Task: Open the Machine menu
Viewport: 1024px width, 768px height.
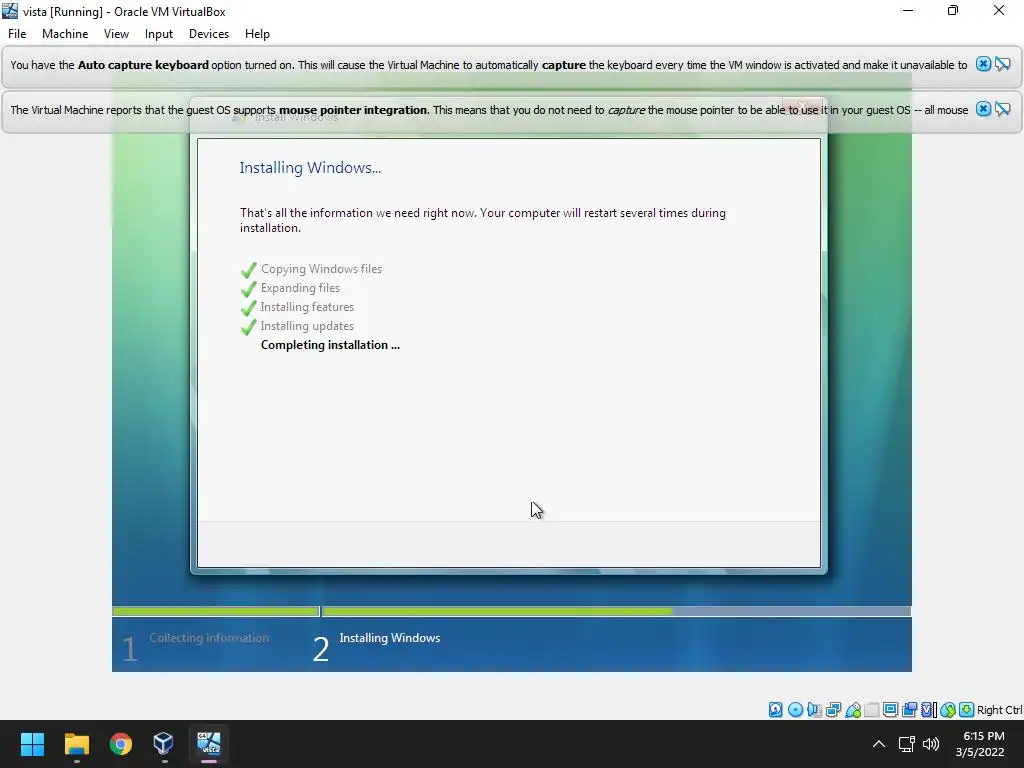Action: (65, 33)
